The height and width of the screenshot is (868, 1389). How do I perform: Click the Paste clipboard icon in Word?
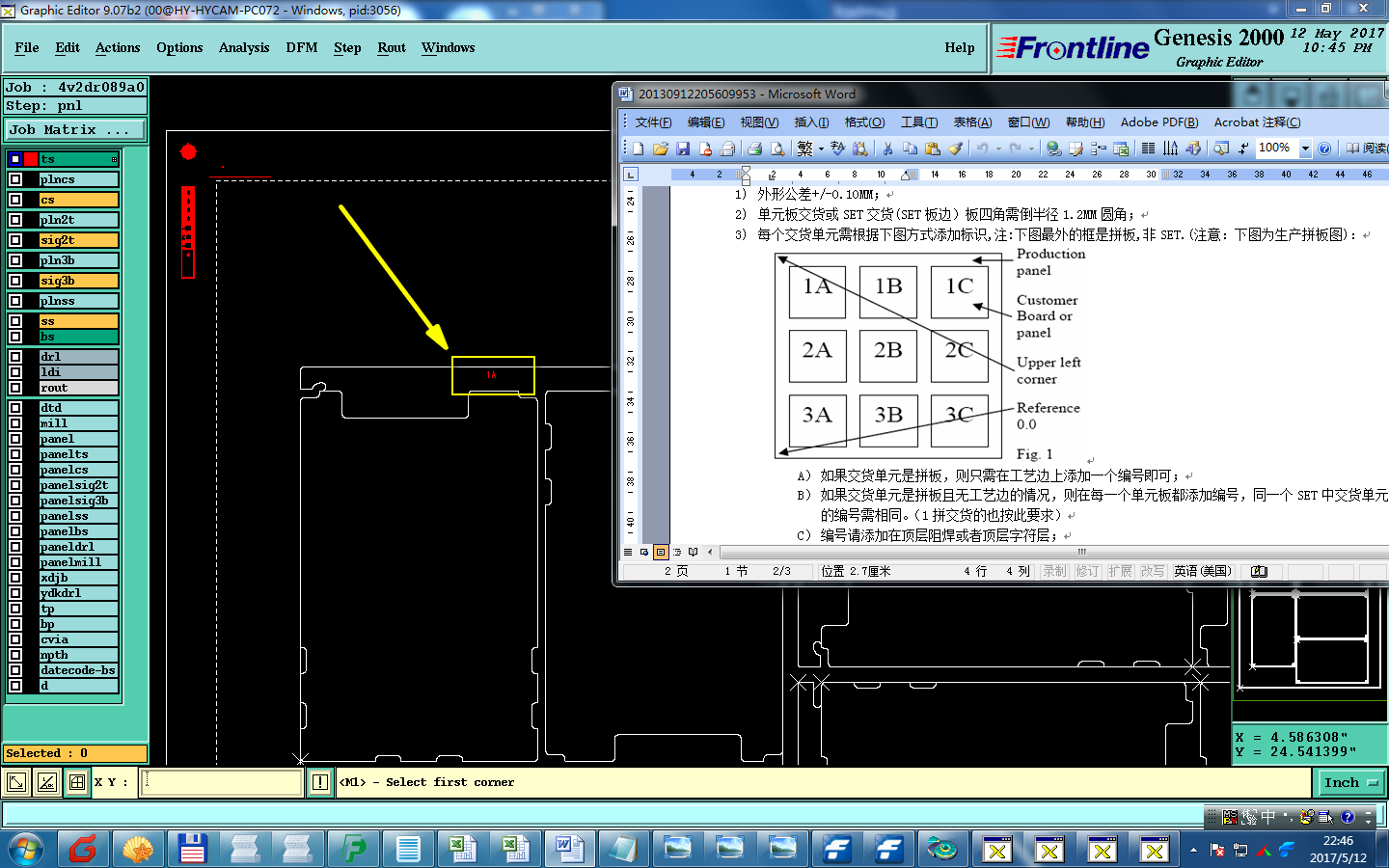click(x=932, y=149)
